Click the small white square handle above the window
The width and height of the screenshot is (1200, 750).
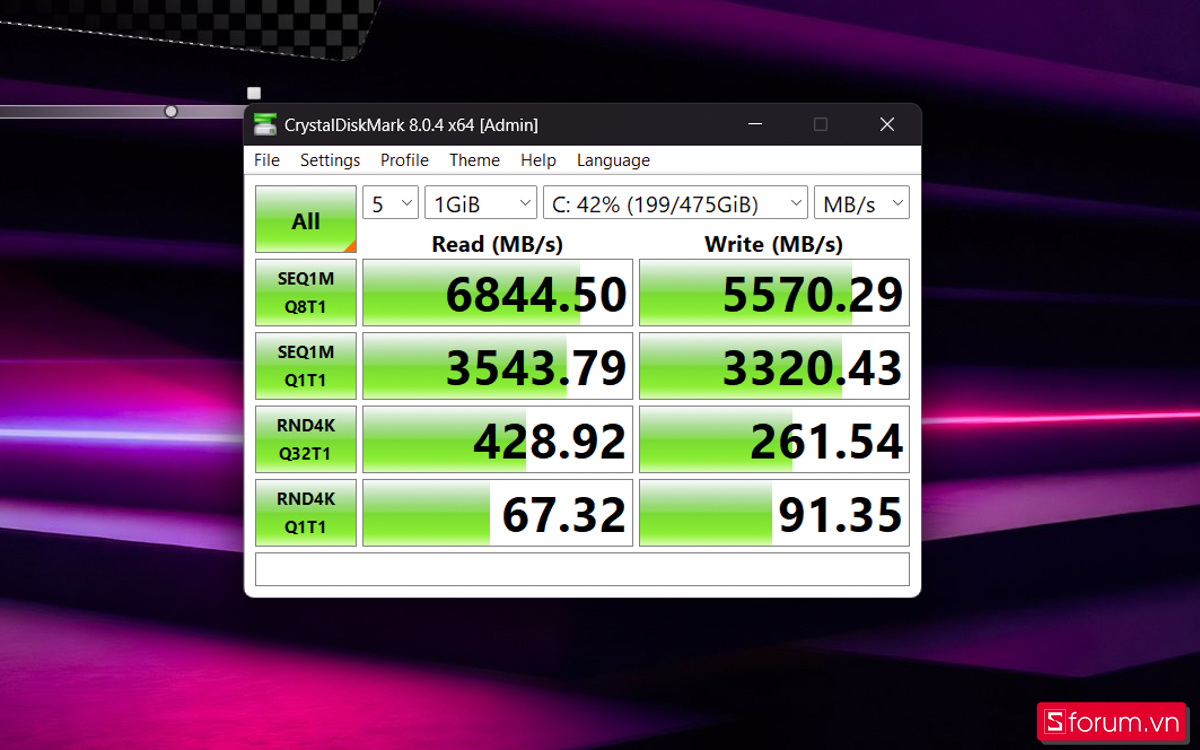tap(254, 93)
